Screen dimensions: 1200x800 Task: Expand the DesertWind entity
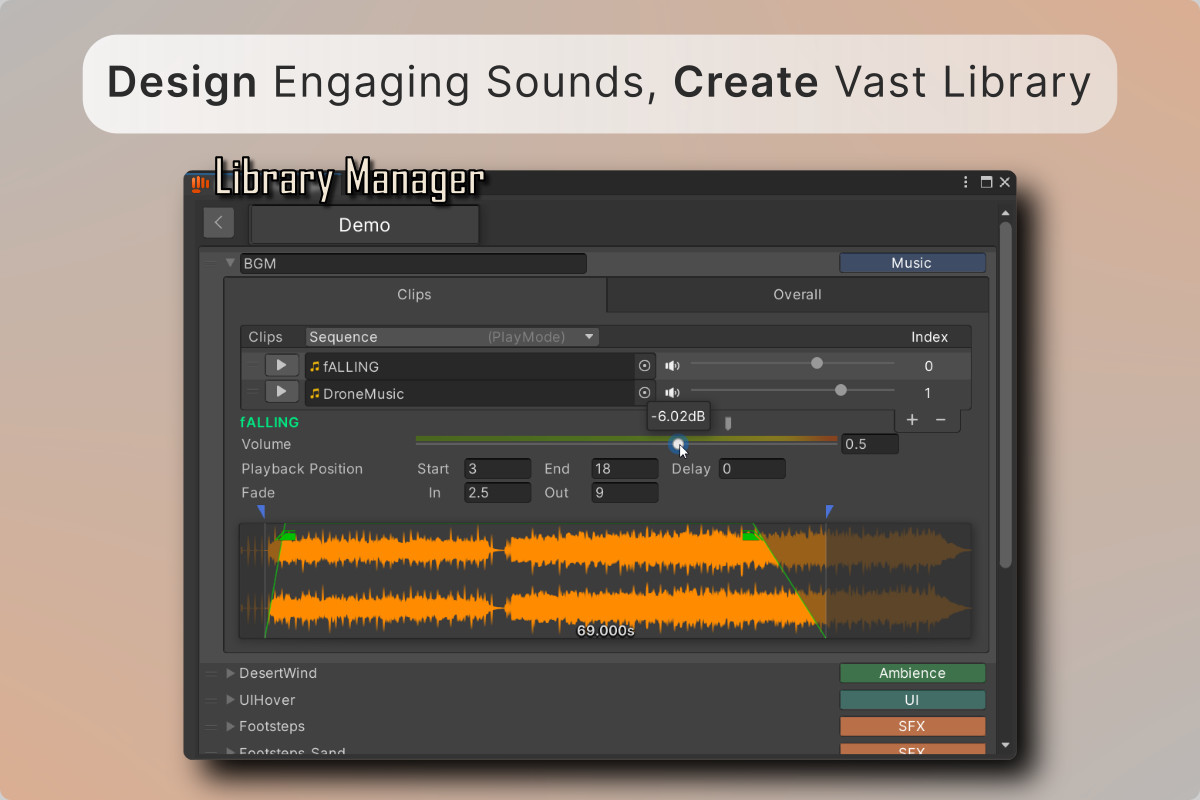[231, 673]
